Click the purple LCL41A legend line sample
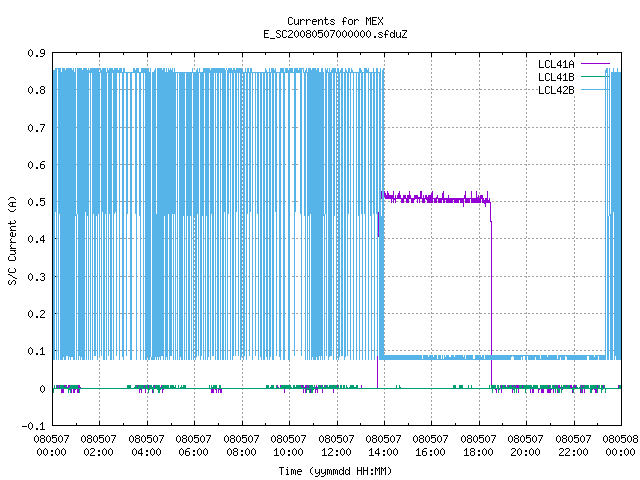640x480 pixels. point(595,64)
